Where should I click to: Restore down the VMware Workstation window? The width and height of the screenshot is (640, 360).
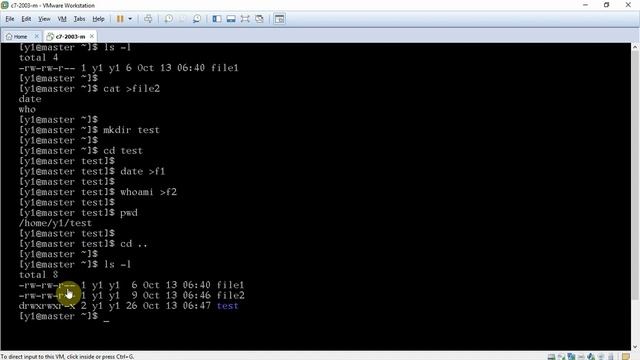[x=607, y=5]
